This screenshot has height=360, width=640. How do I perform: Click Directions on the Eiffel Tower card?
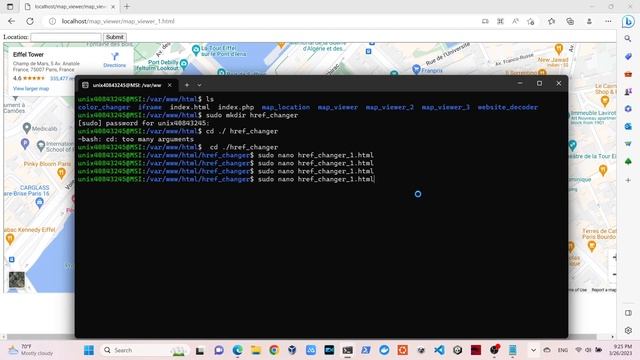pyautogui.click(x=115, y=60)
